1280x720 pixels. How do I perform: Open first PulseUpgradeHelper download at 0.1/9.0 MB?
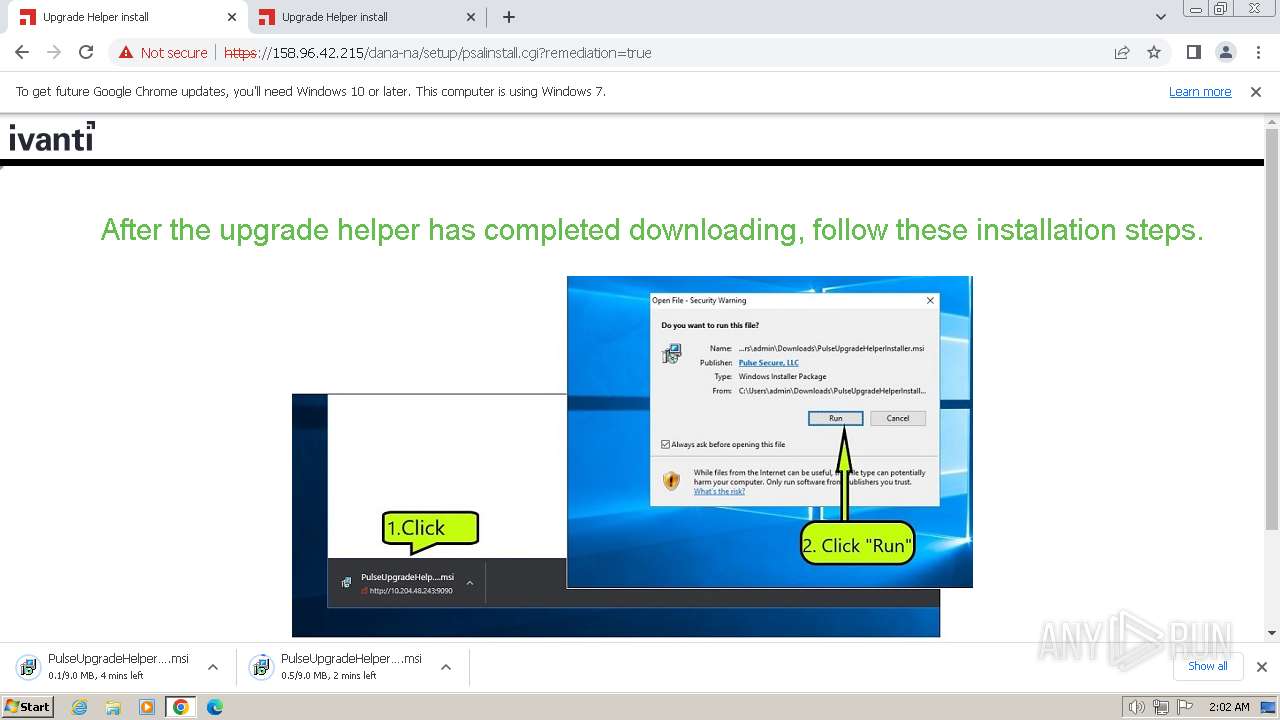click(118, 666)
